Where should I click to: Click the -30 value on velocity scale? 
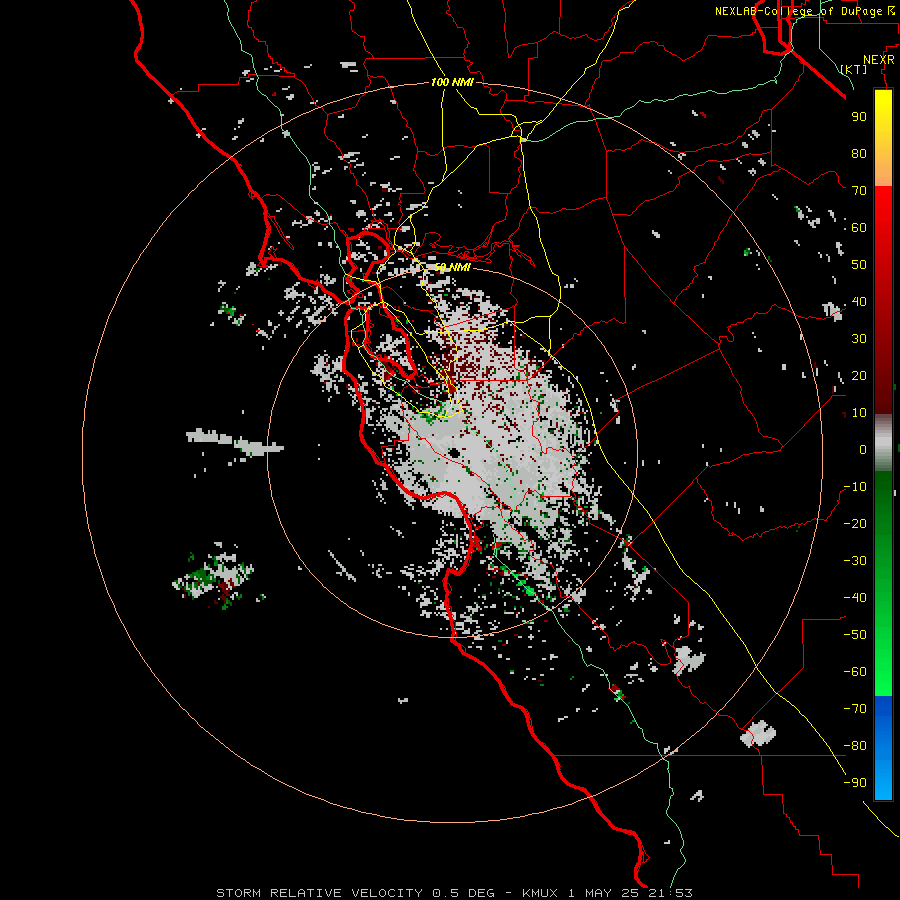tap(855, 561)
